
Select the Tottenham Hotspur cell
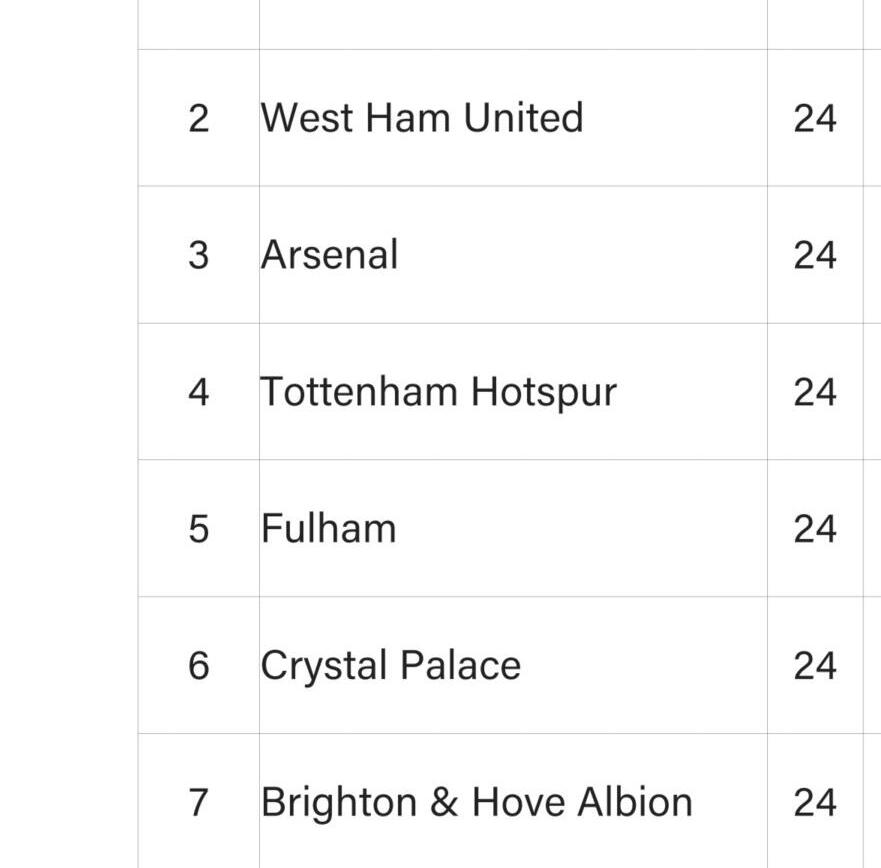(x=438, y=392)
